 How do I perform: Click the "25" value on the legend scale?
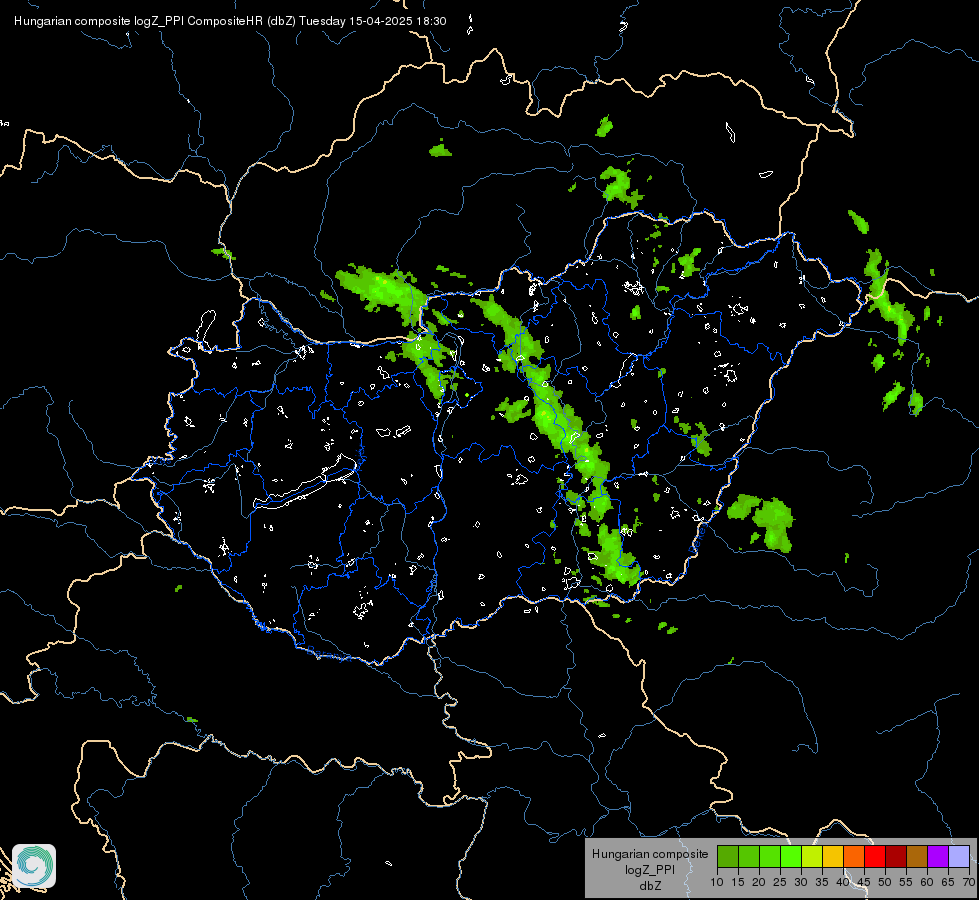coord(780,883)
